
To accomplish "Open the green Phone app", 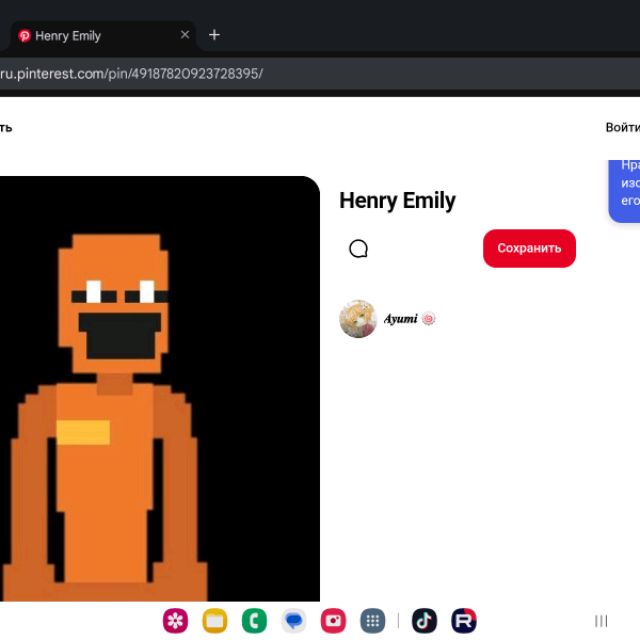I will [x=254, y=621].
